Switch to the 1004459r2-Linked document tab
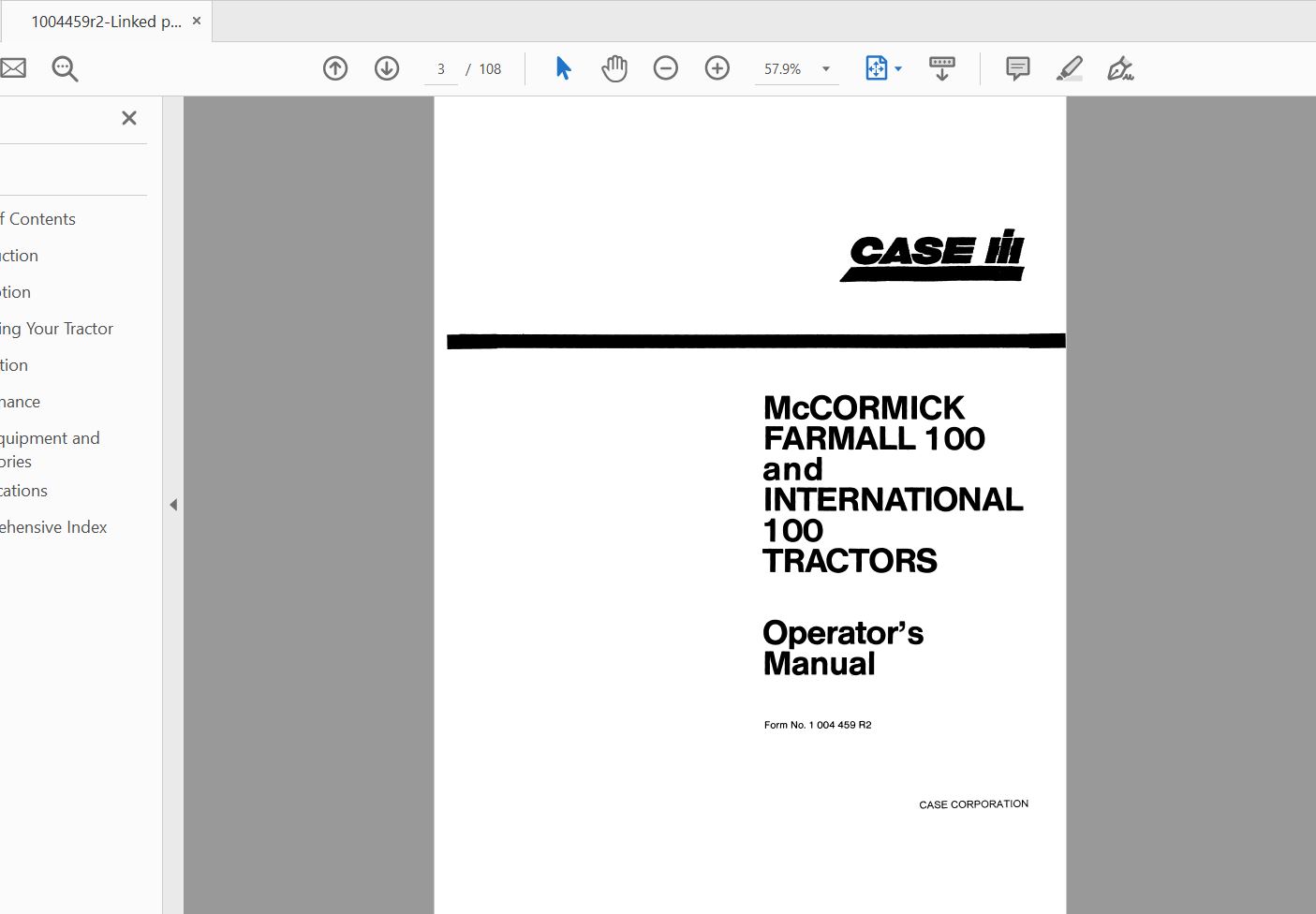The image size is (1316, 914). pos(106,22)
